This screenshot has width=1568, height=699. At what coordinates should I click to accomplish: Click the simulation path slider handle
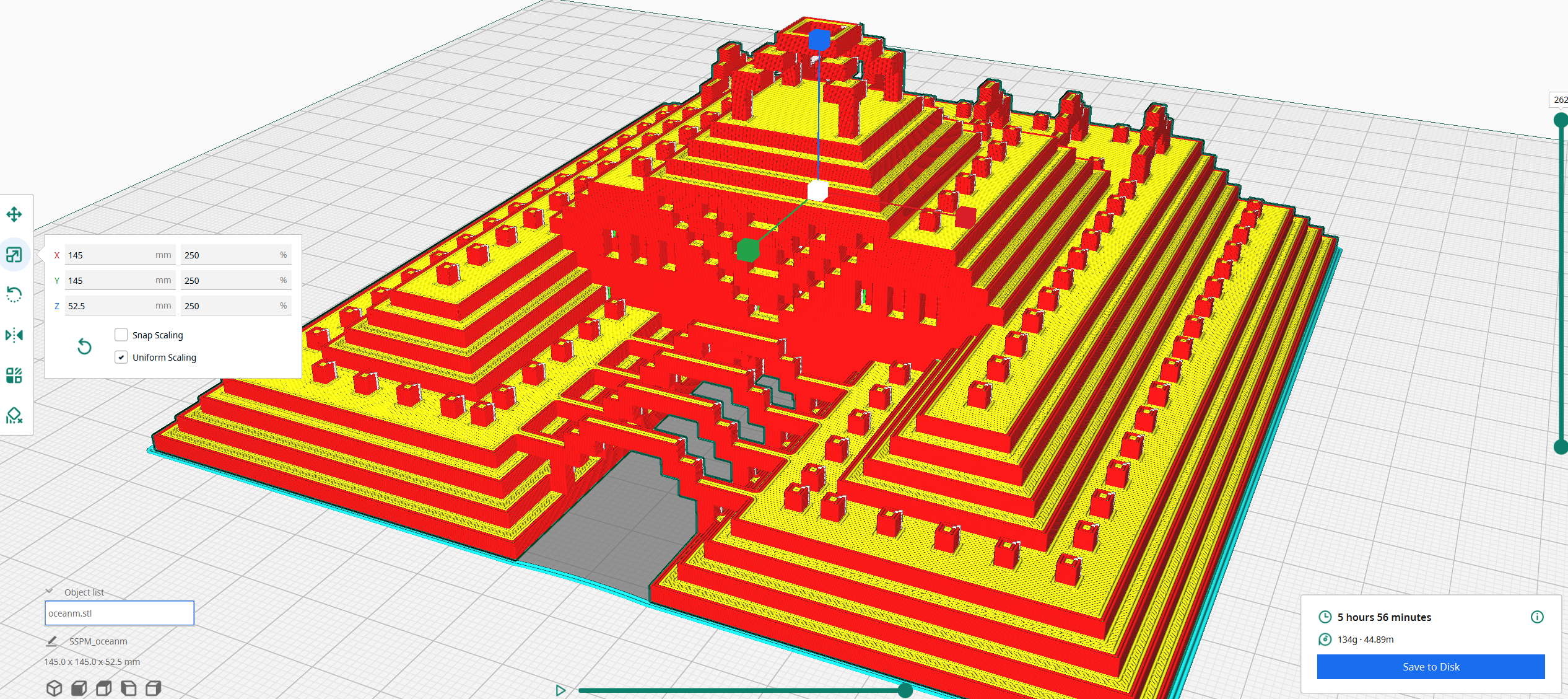tap(905, 690)
